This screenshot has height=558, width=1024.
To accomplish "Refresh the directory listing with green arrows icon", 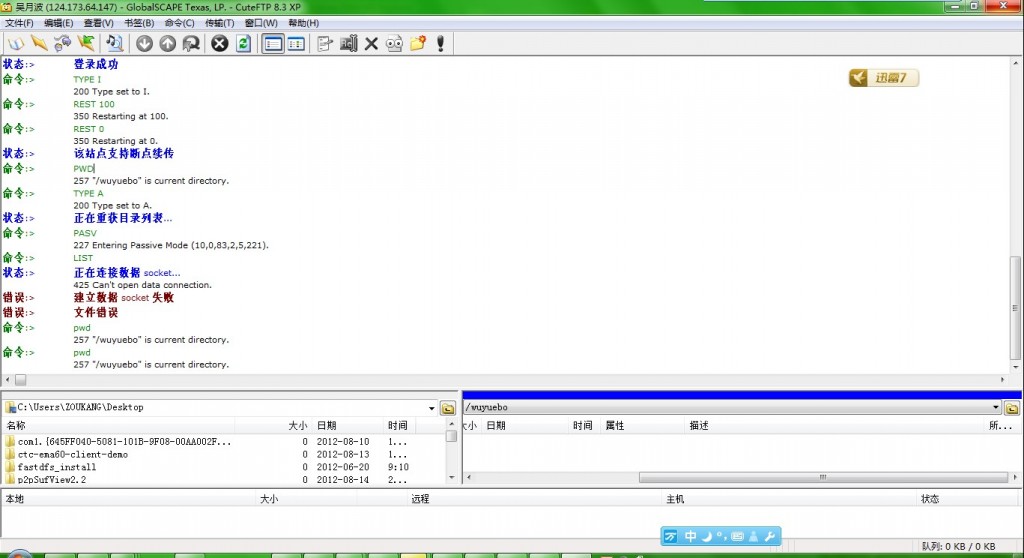I will [244, 44].
